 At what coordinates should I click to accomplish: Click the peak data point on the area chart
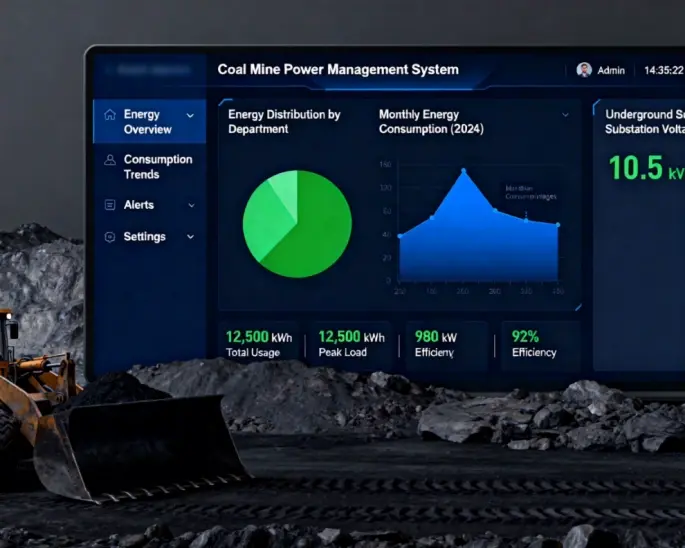pyautogui.click(x=463, y=171)
